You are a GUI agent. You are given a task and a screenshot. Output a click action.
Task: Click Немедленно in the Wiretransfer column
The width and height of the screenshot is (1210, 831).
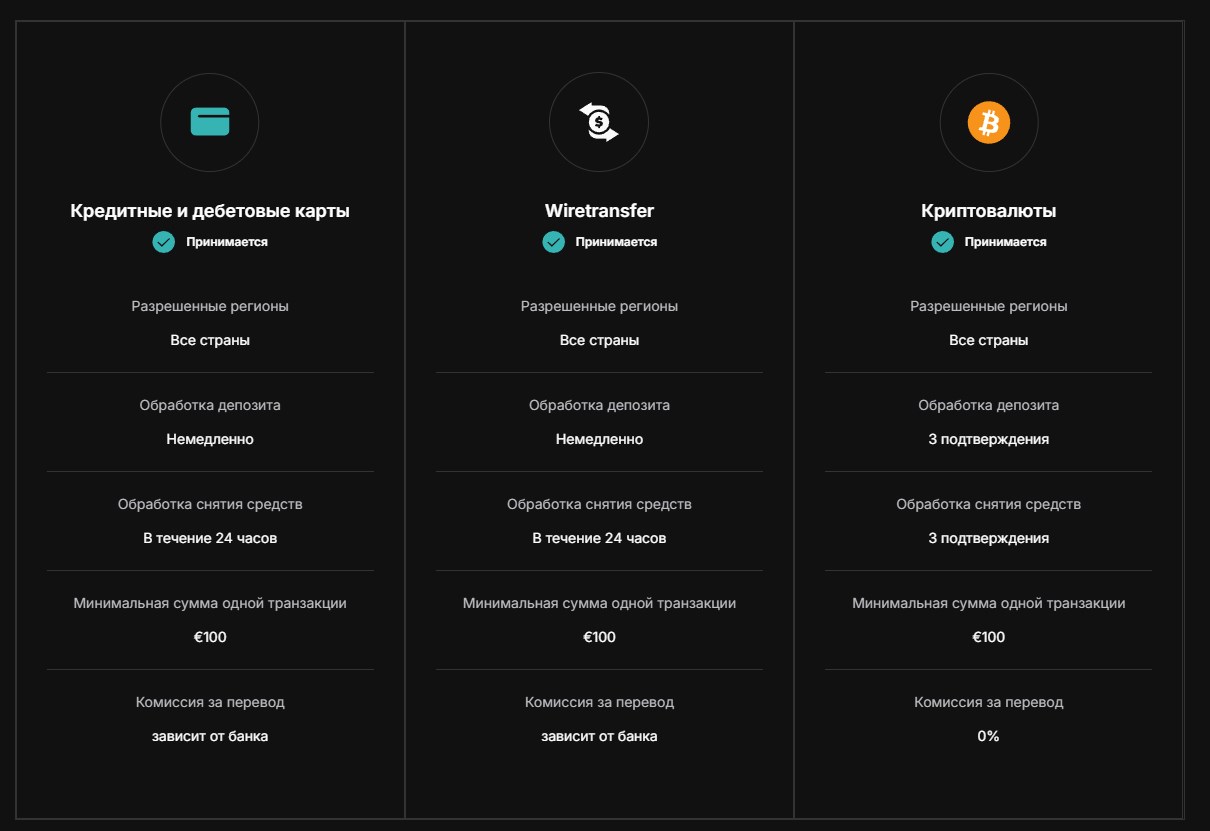click(599, 439)
